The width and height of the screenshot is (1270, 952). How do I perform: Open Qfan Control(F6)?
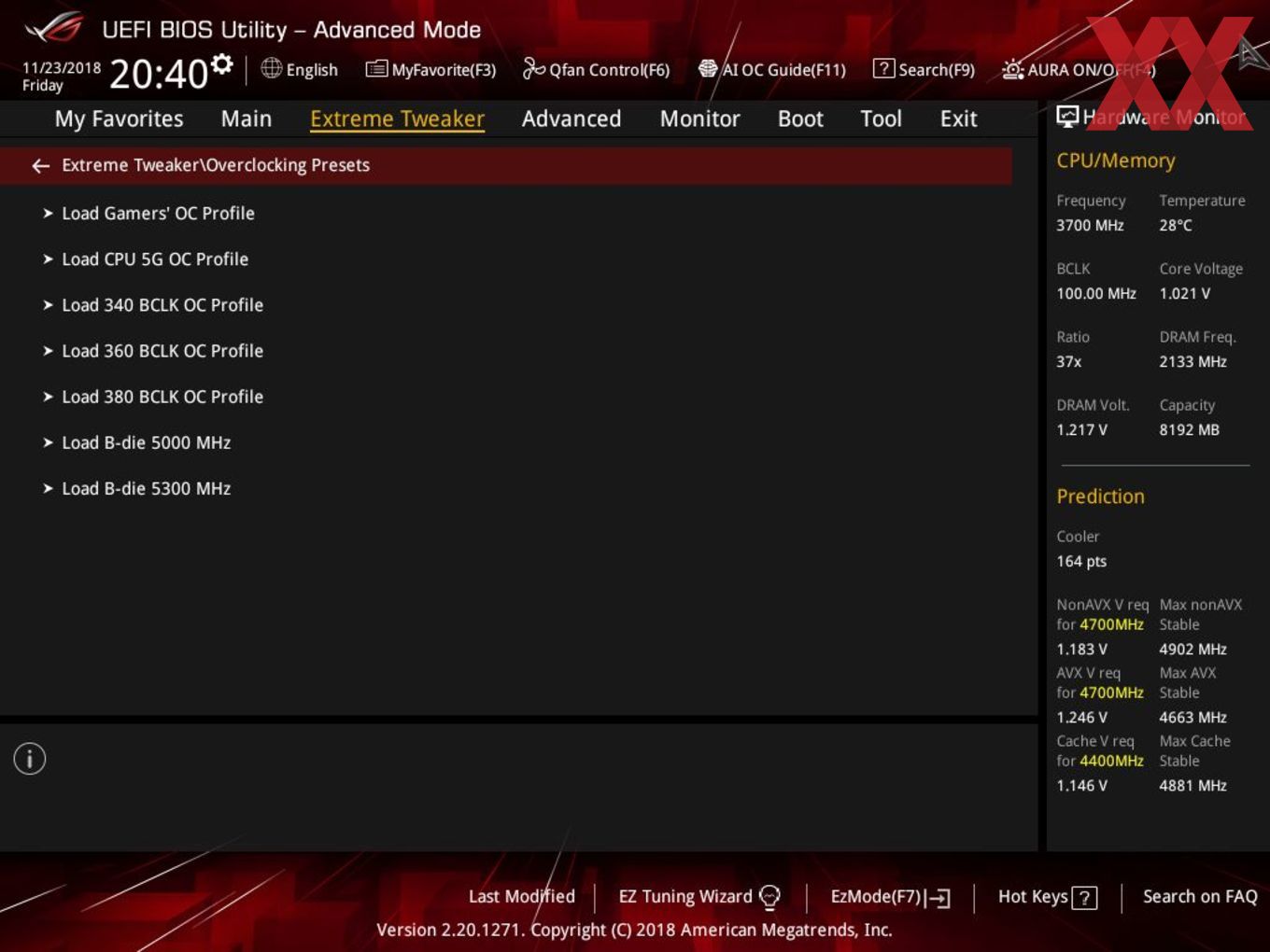596,69
